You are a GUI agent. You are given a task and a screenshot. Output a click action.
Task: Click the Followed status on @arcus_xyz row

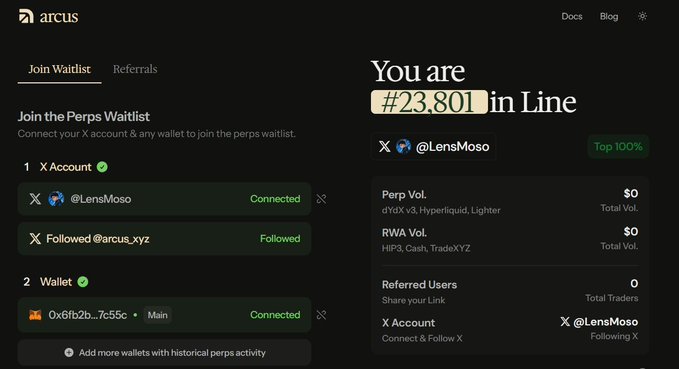(280, 239)
